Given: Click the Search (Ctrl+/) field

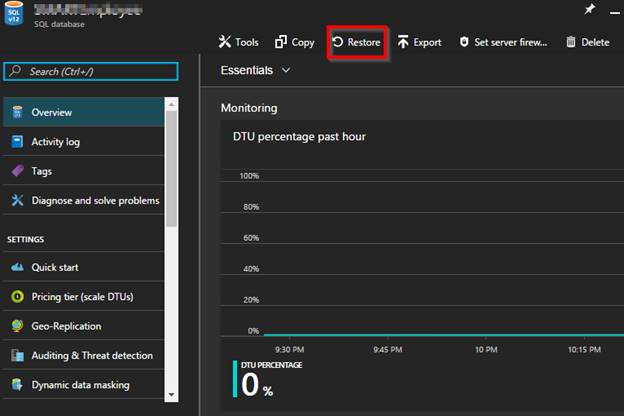Looking at the screenshot, I should (92, 72).
